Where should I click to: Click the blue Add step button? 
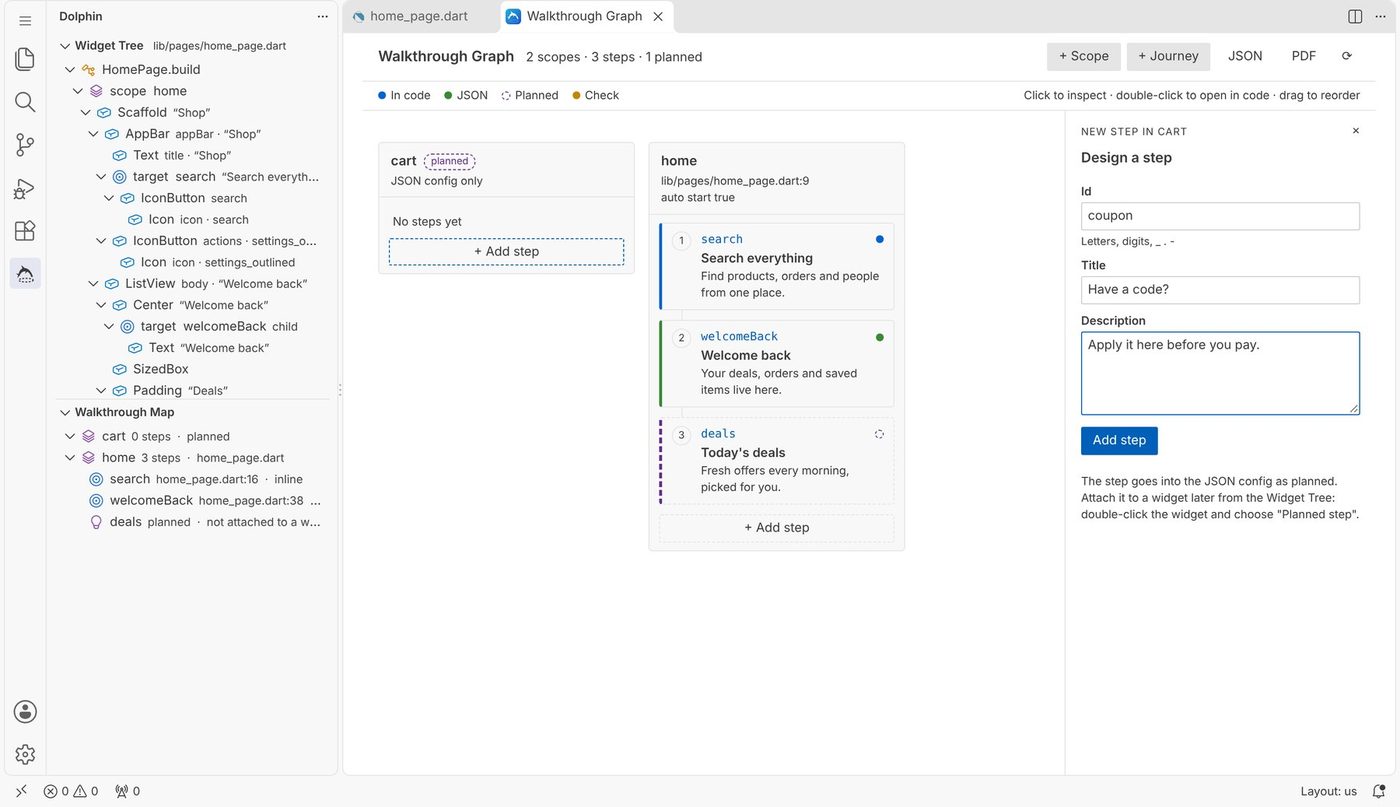[1119, 440]
